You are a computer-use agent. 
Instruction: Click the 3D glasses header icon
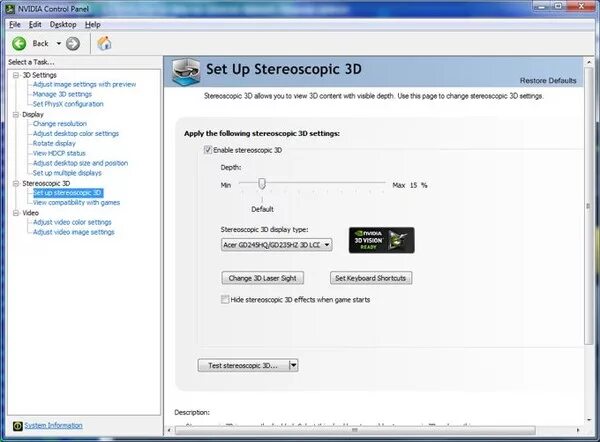pos(186,72)
